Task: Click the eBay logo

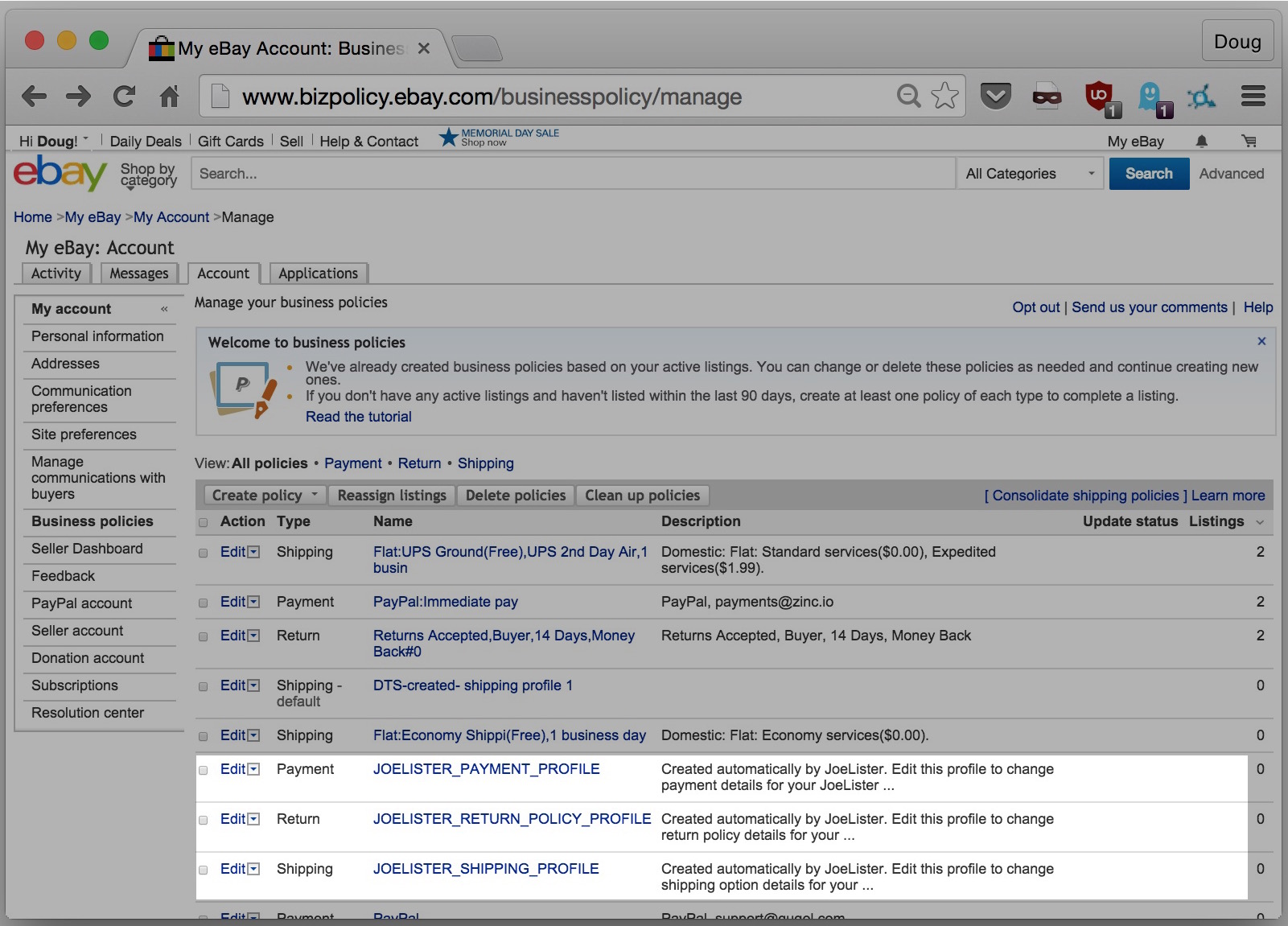Action: [60, 172]
